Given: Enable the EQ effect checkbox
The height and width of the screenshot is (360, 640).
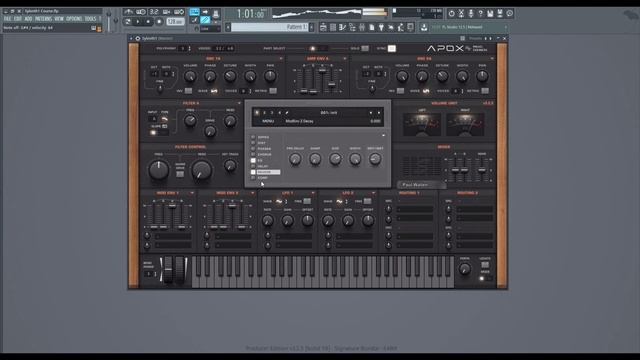Looking at the screenshot, I should (253, 160).
